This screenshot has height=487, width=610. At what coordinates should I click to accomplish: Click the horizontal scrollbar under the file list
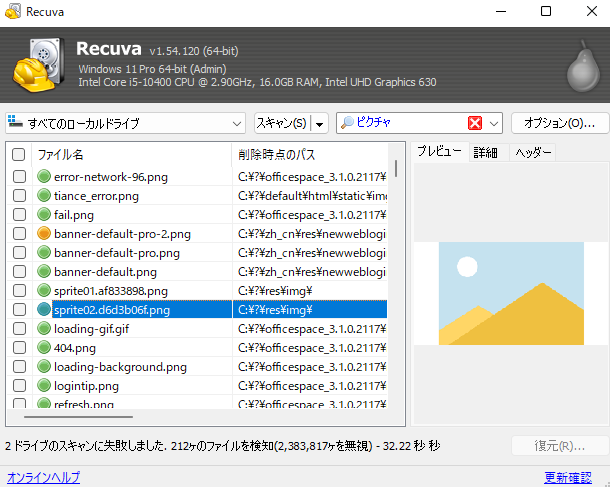coord(80,417)
